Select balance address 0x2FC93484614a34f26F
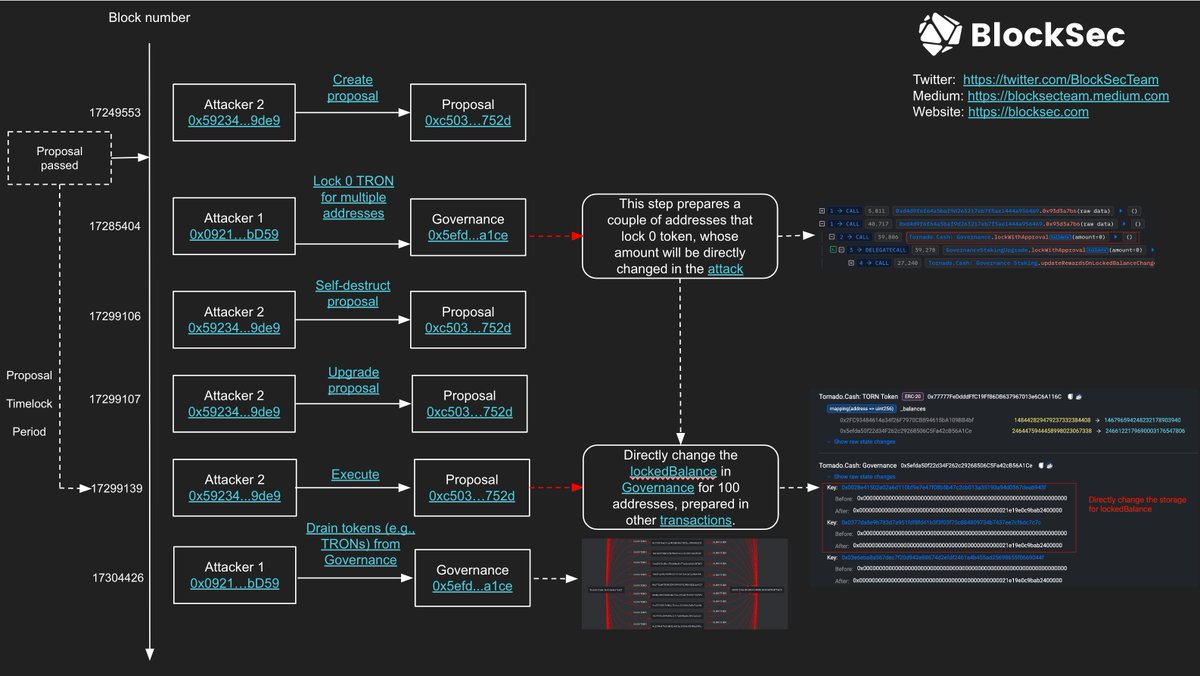The image size is (1200, 676). (x=906, y=420)
